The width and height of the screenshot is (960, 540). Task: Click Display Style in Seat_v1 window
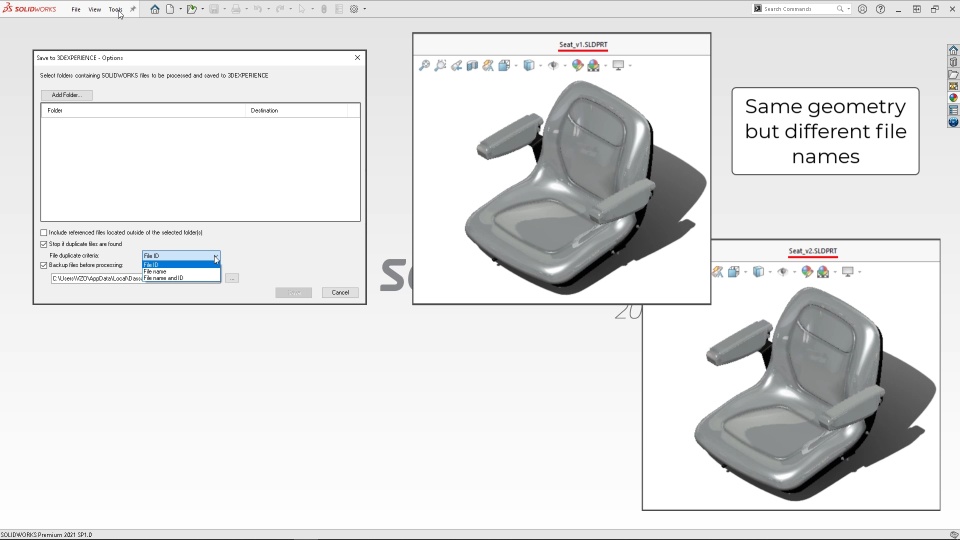529,65
